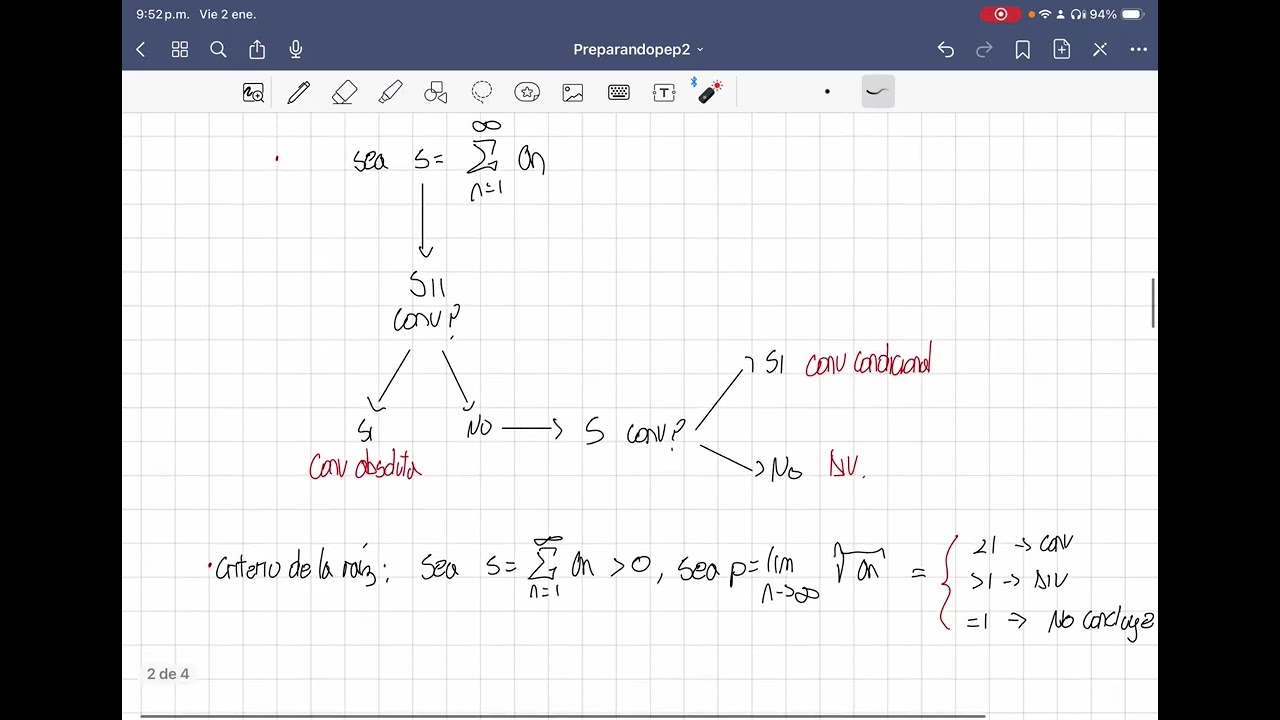The height and width of the screenshot is (720, 1280).
Task: Select the curved stroke style option
Action: (877, 92)
